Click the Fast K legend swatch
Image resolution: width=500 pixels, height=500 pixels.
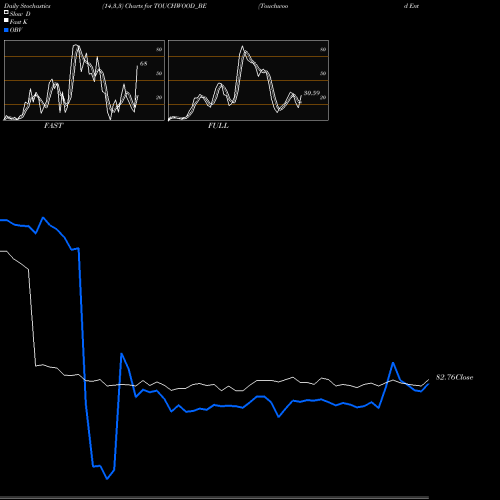point(6,20)
